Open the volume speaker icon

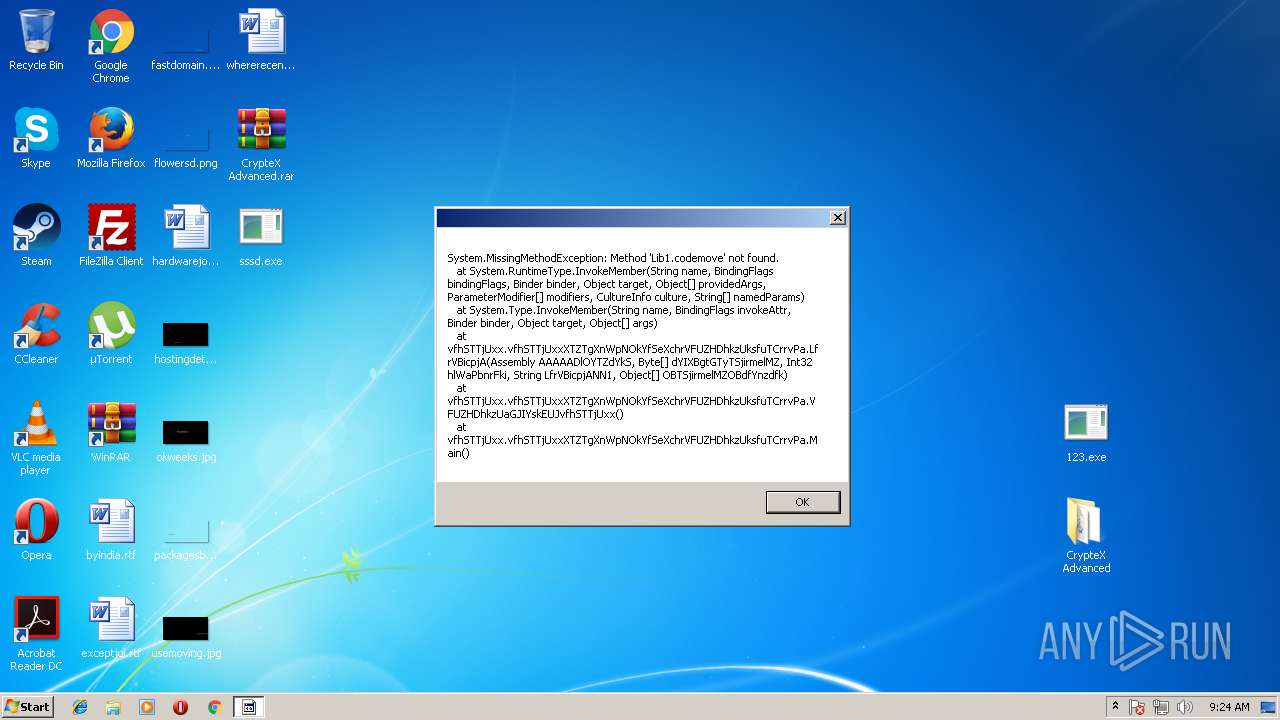1185,707
